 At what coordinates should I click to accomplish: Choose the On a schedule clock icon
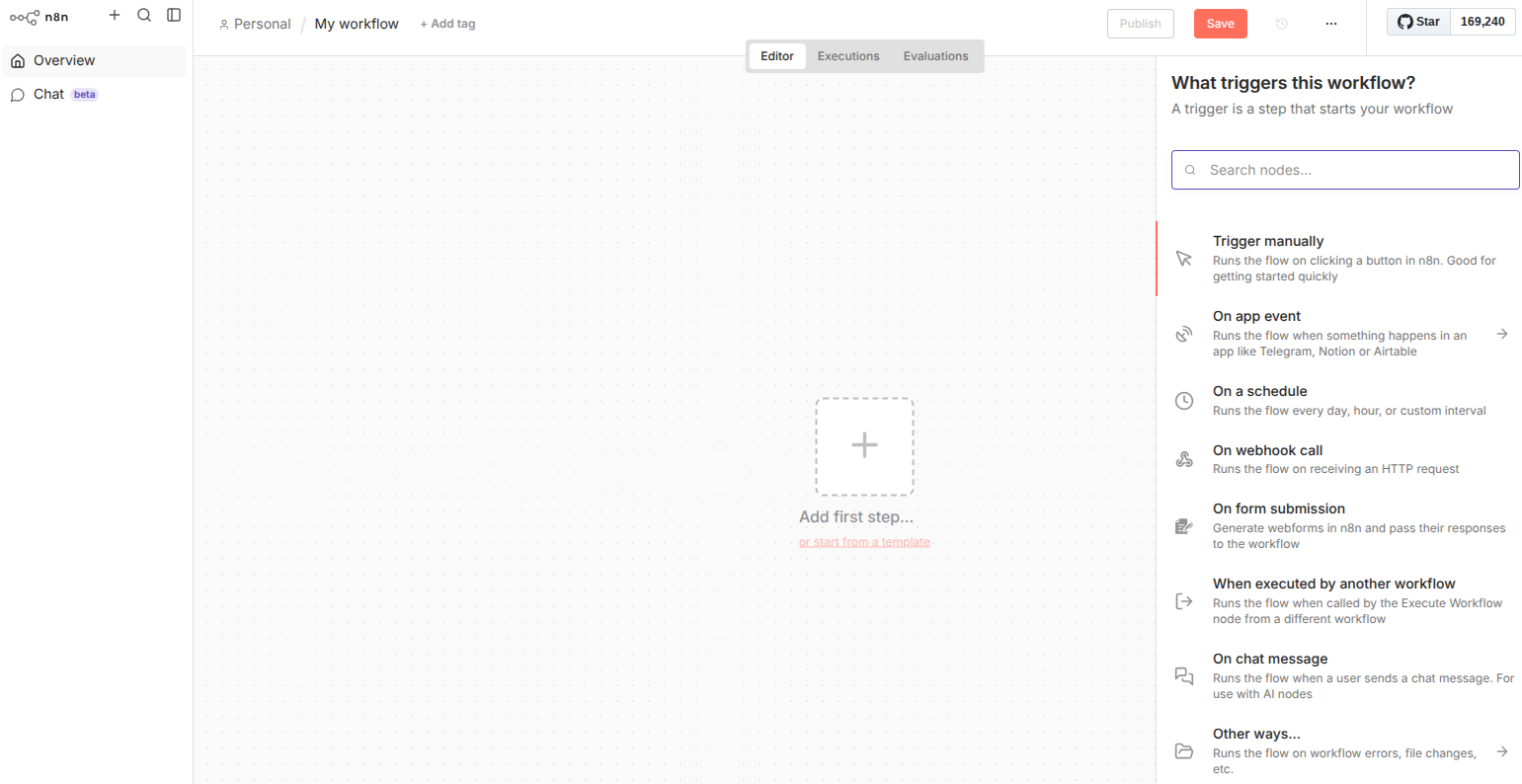pos(1184,401)
